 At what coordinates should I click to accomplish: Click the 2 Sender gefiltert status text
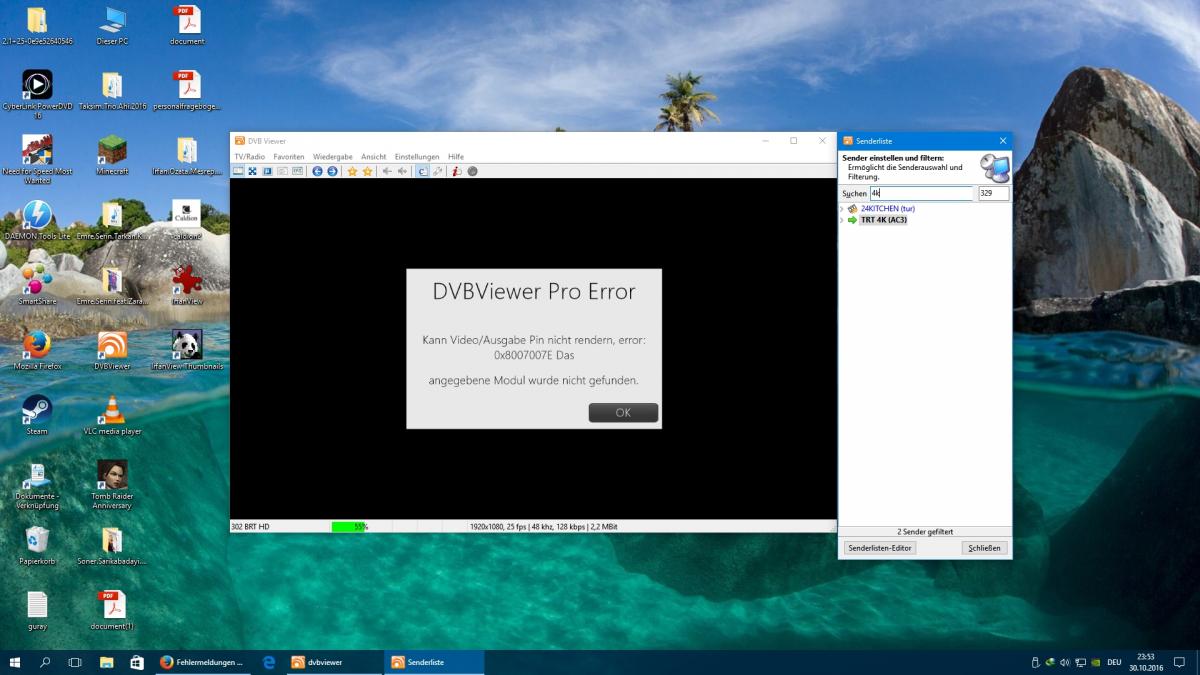(924, 532)
